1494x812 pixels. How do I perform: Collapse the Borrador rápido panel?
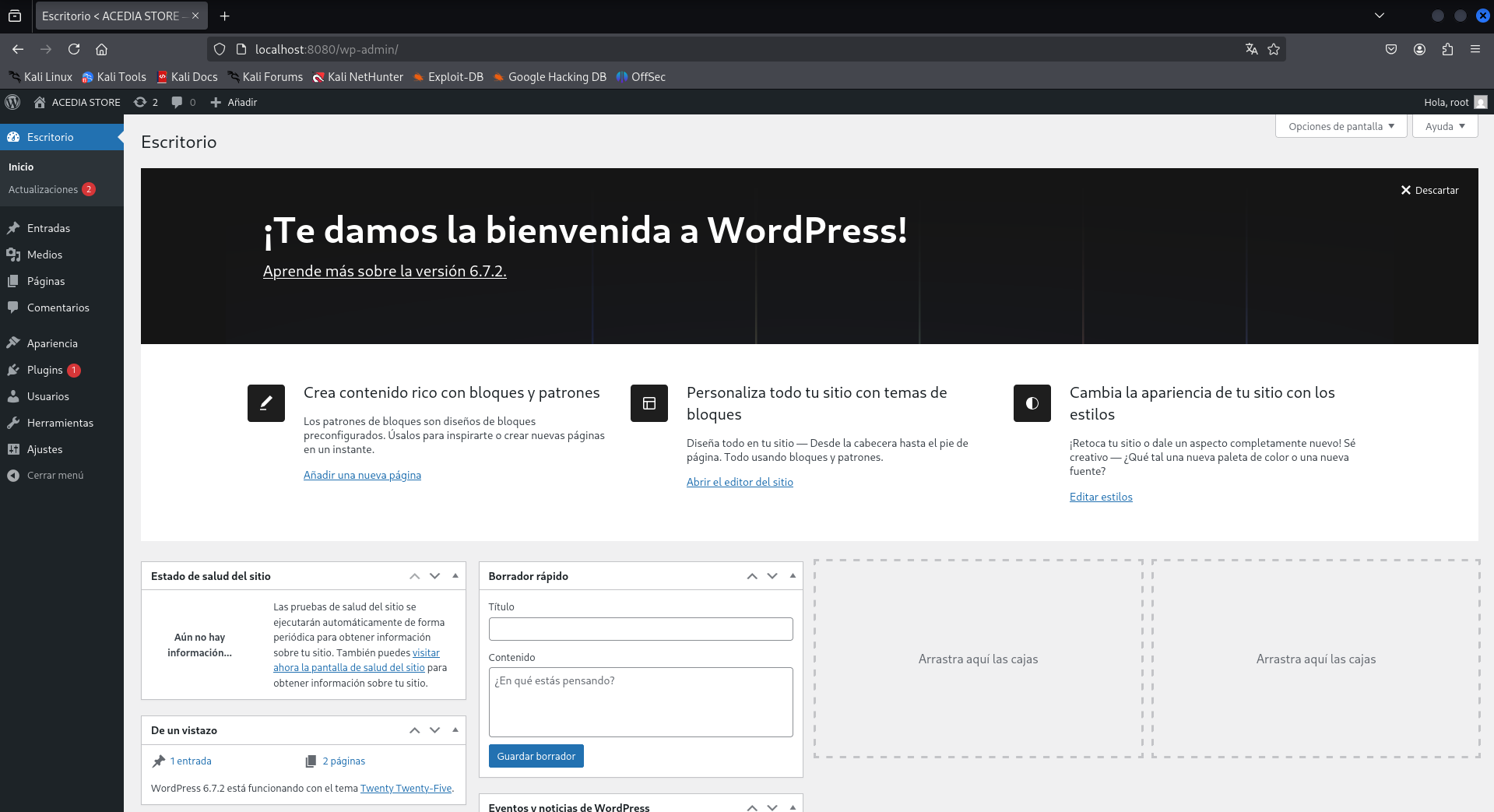793,576
